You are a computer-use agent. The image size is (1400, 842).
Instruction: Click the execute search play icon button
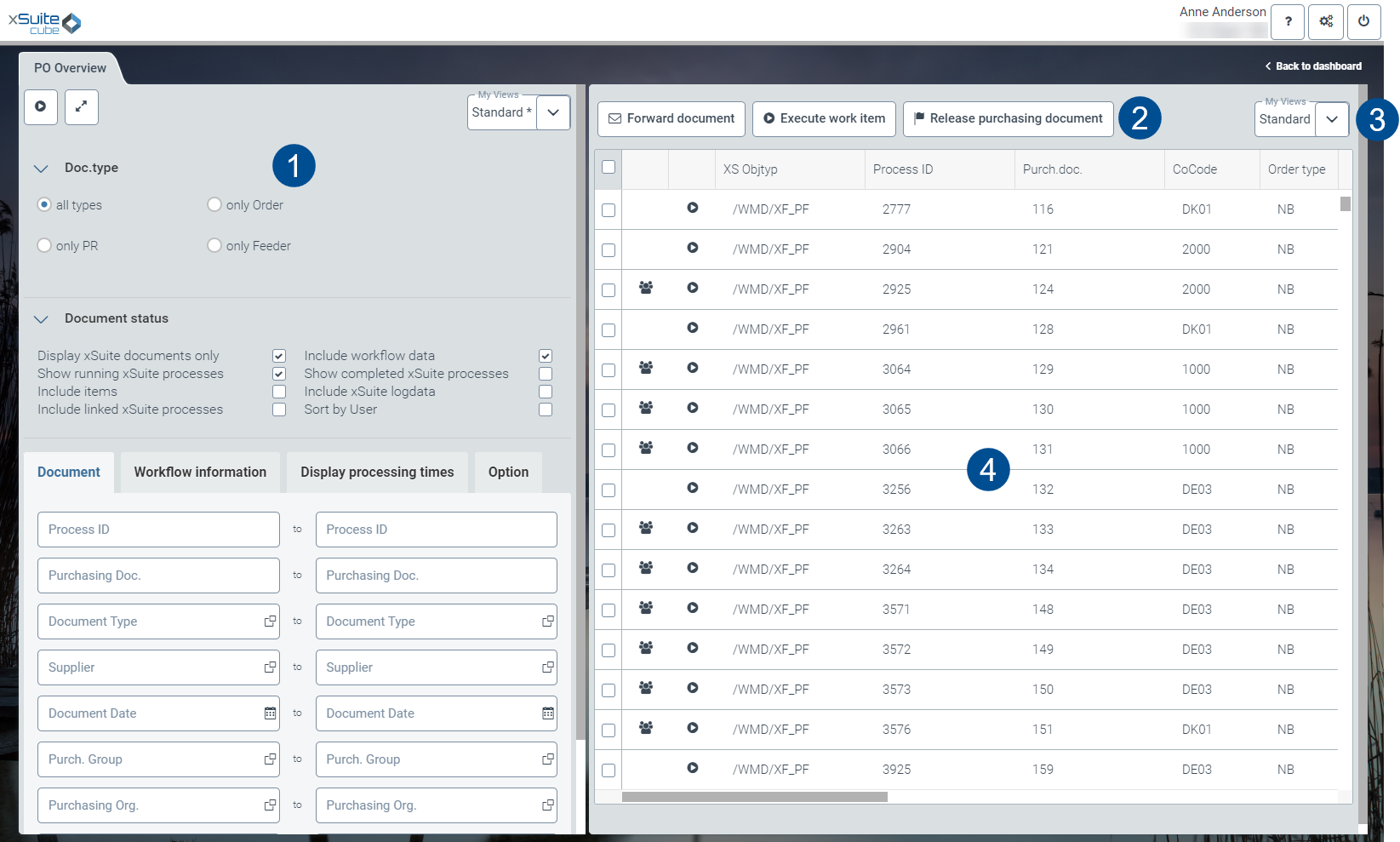point(41,107)
